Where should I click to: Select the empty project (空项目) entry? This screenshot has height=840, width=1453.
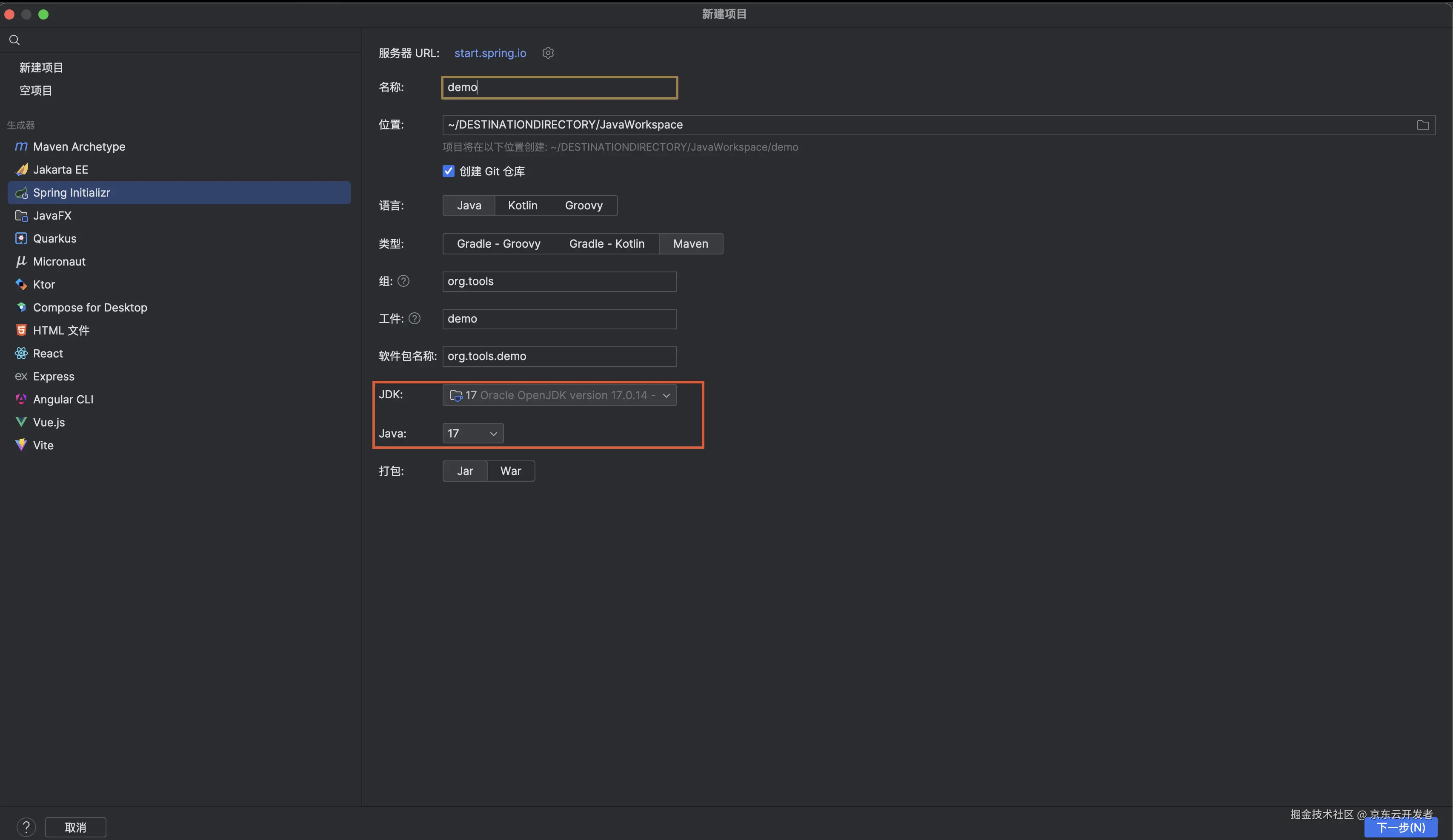pyautogui.click(x=36, y=91)
